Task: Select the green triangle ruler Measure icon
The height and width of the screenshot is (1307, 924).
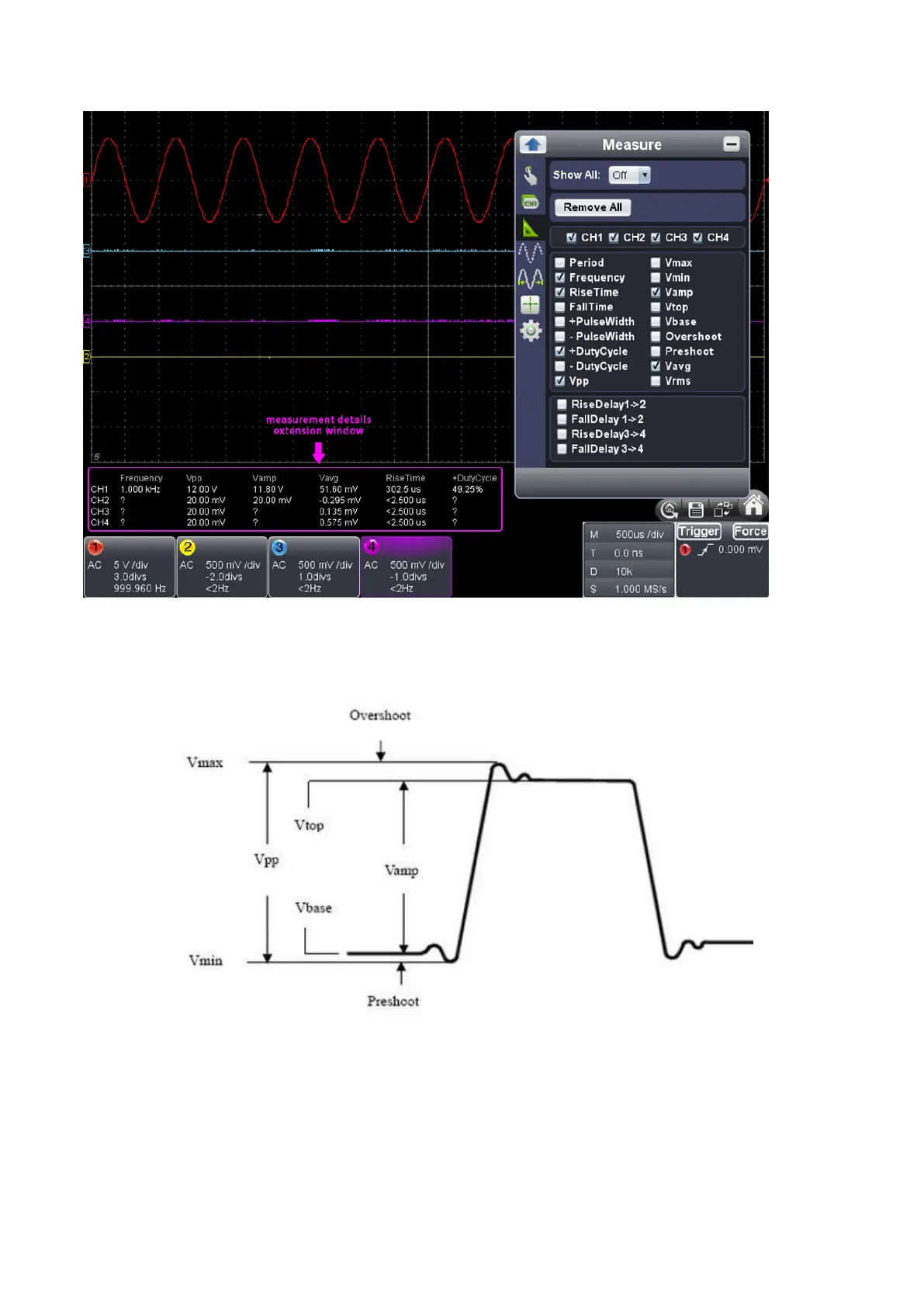Action: click(531, 228)
